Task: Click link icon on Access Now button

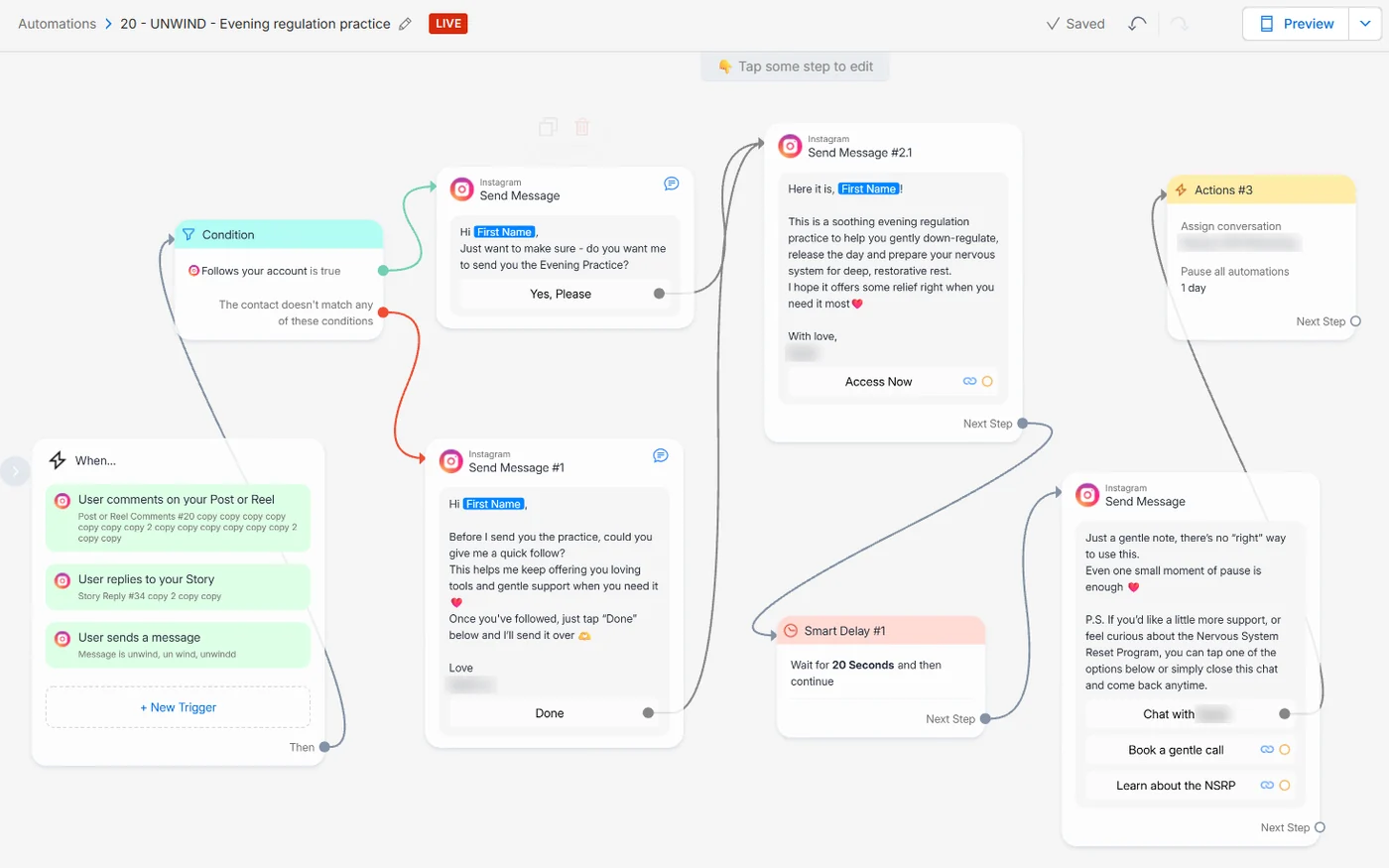Action: 969,382
